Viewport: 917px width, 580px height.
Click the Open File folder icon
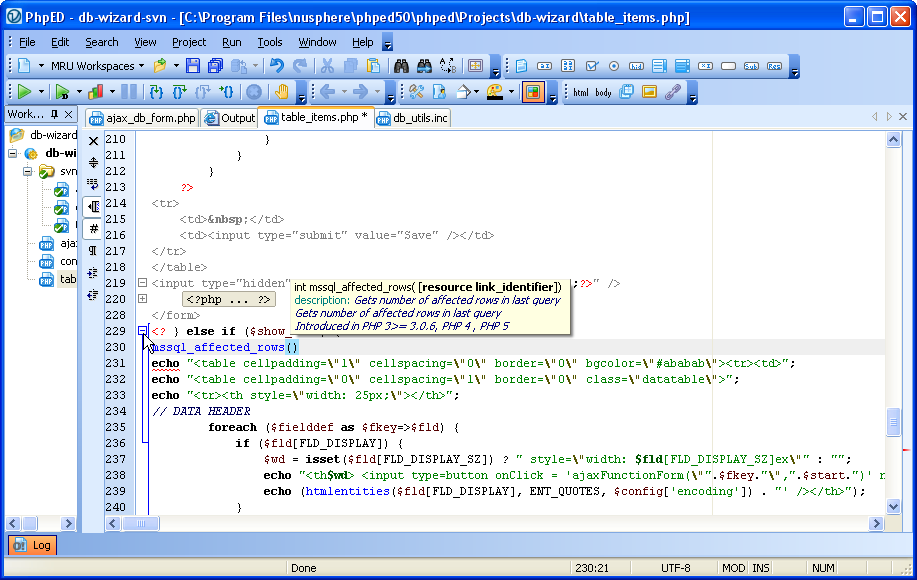click(x=160, y=66)
